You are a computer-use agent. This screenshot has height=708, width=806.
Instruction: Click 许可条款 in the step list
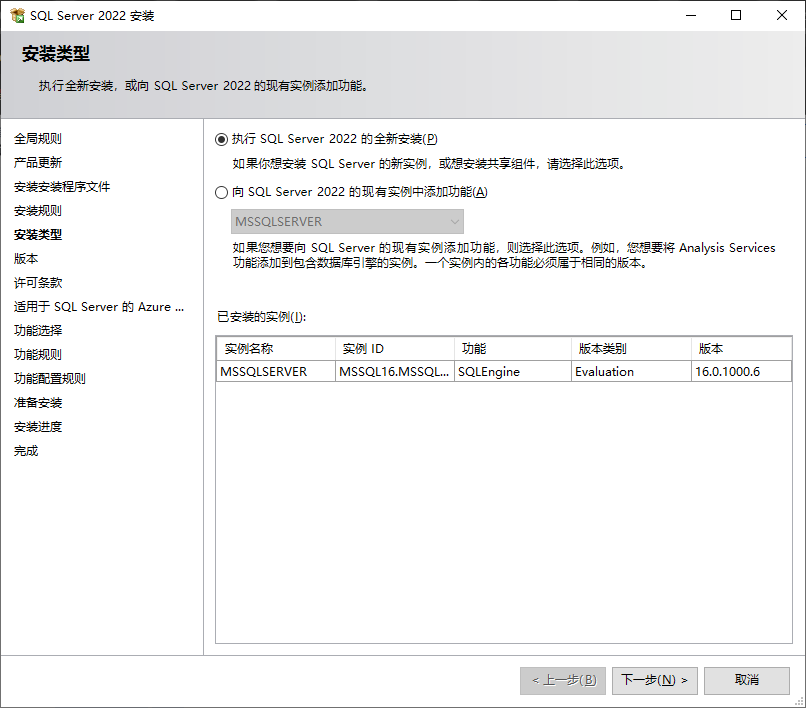pos(37,283)
